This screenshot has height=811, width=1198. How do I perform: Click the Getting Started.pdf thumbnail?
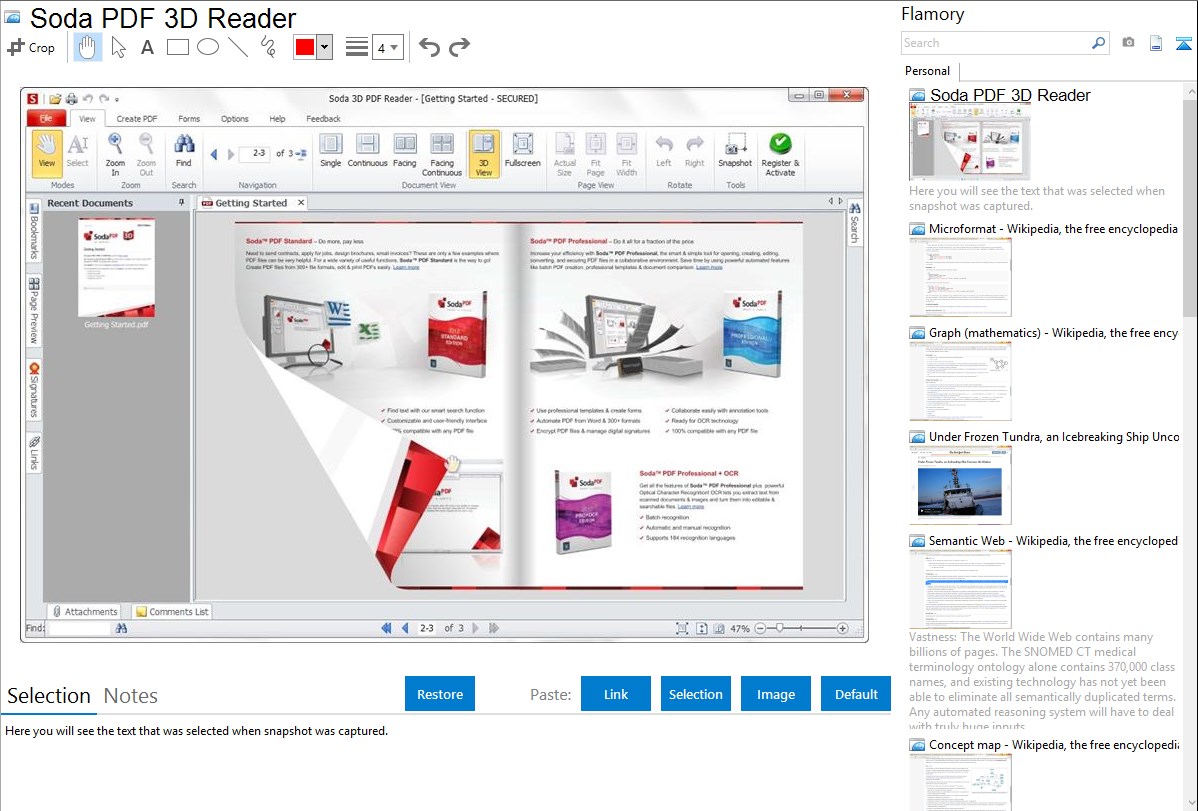[116, 268]
